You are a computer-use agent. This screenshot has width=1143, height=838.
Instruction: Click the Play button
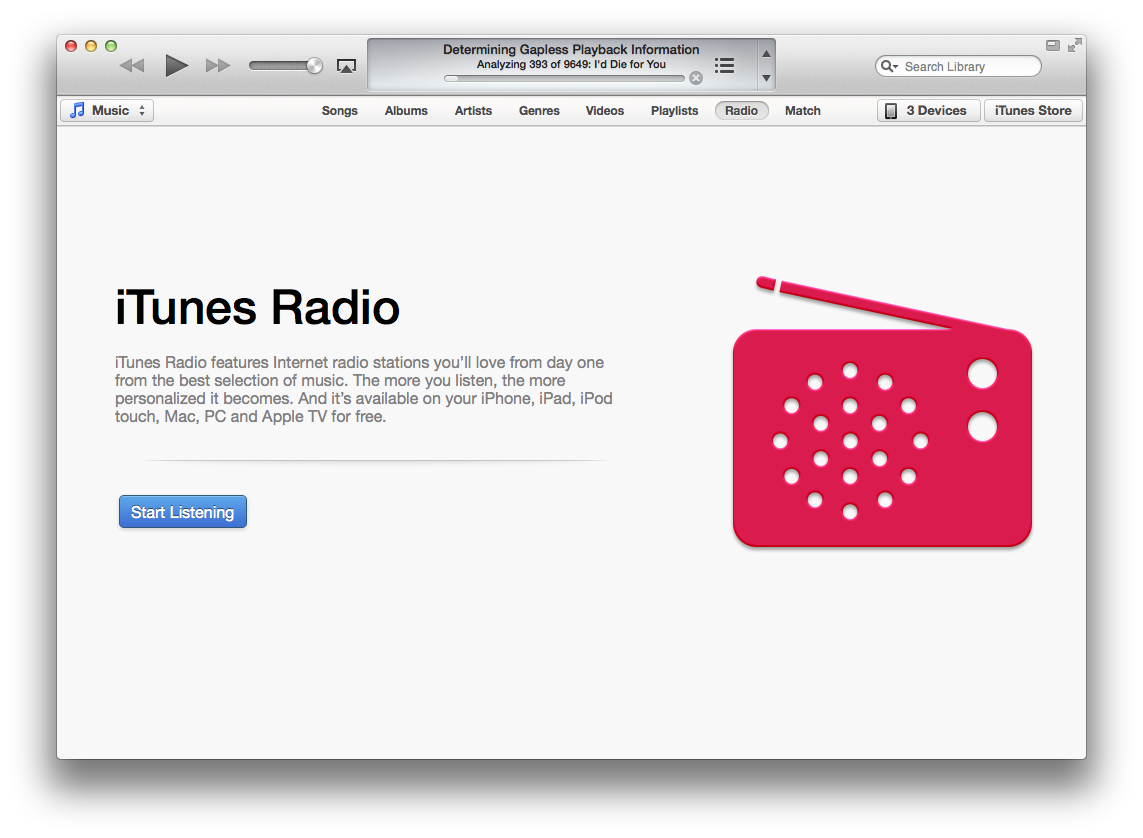click(x=176, y=66)
